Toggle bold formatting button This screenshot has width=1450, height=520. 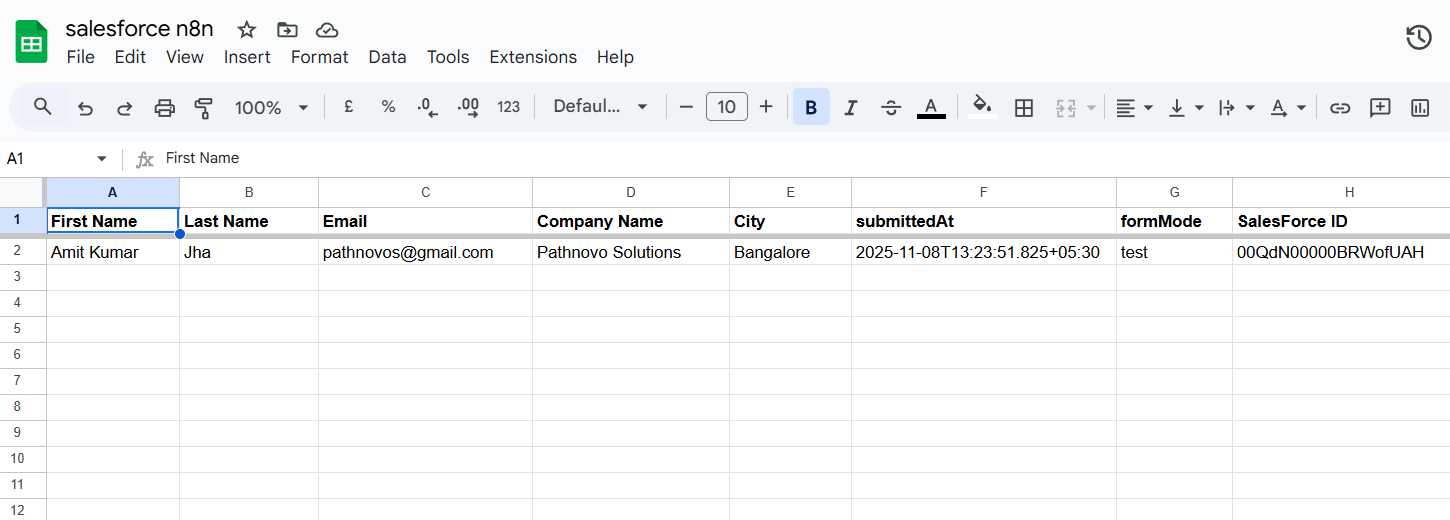point(811,107)
